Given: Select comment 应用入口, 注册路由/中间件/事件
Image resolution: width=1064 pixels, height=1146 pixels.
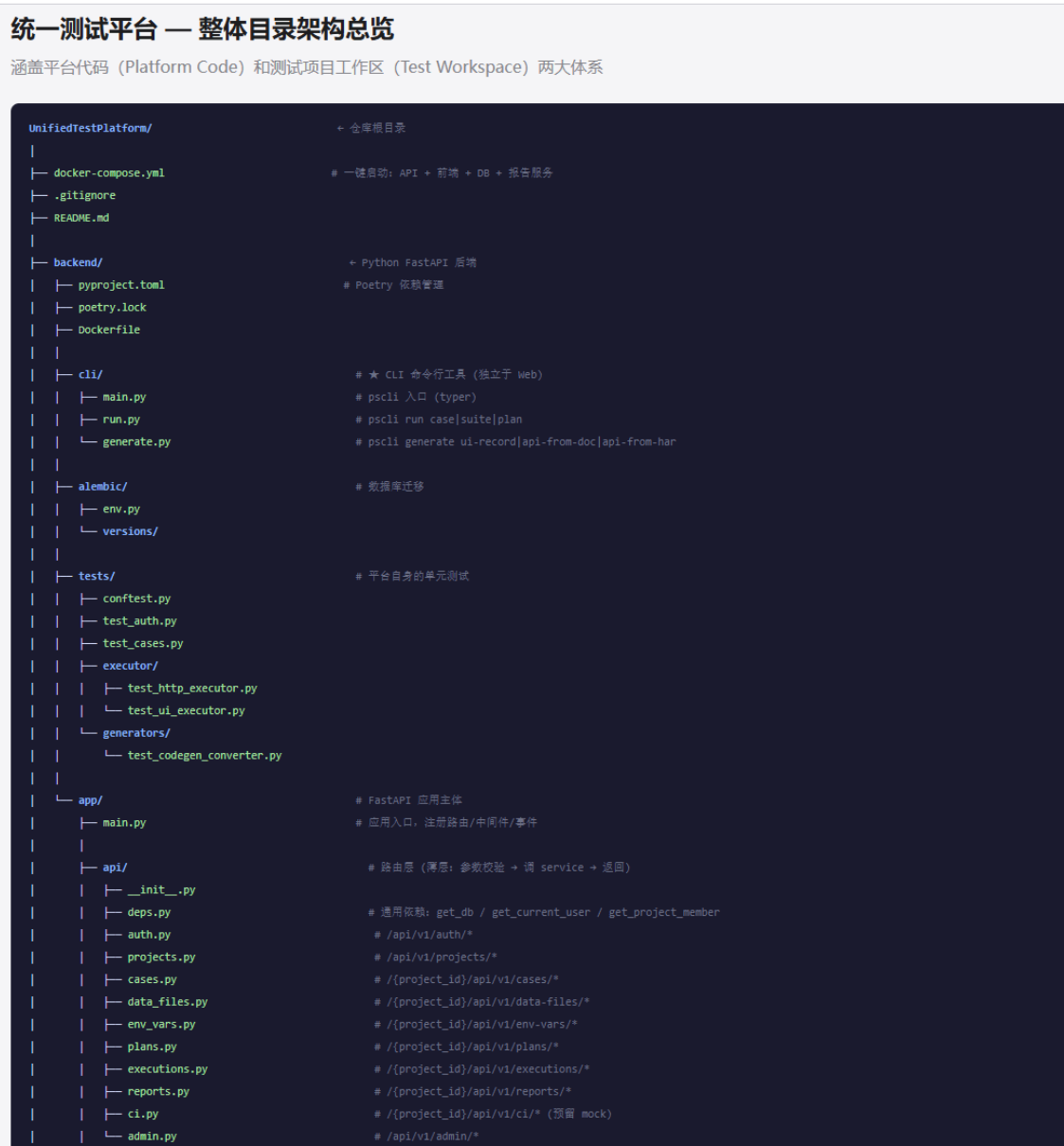Looking at the screenshot, I should pyautogui.click(x=446, y=823).
